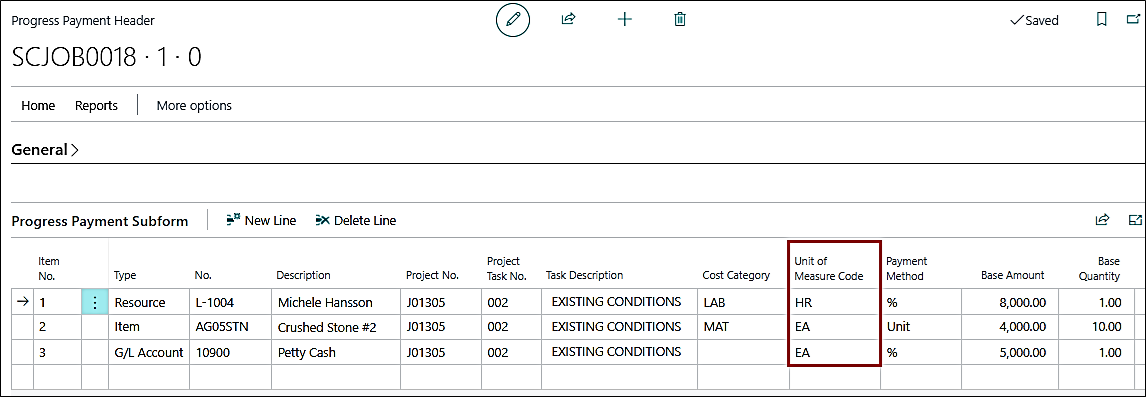Open the Reports menu tab

[x=96, y=105]
